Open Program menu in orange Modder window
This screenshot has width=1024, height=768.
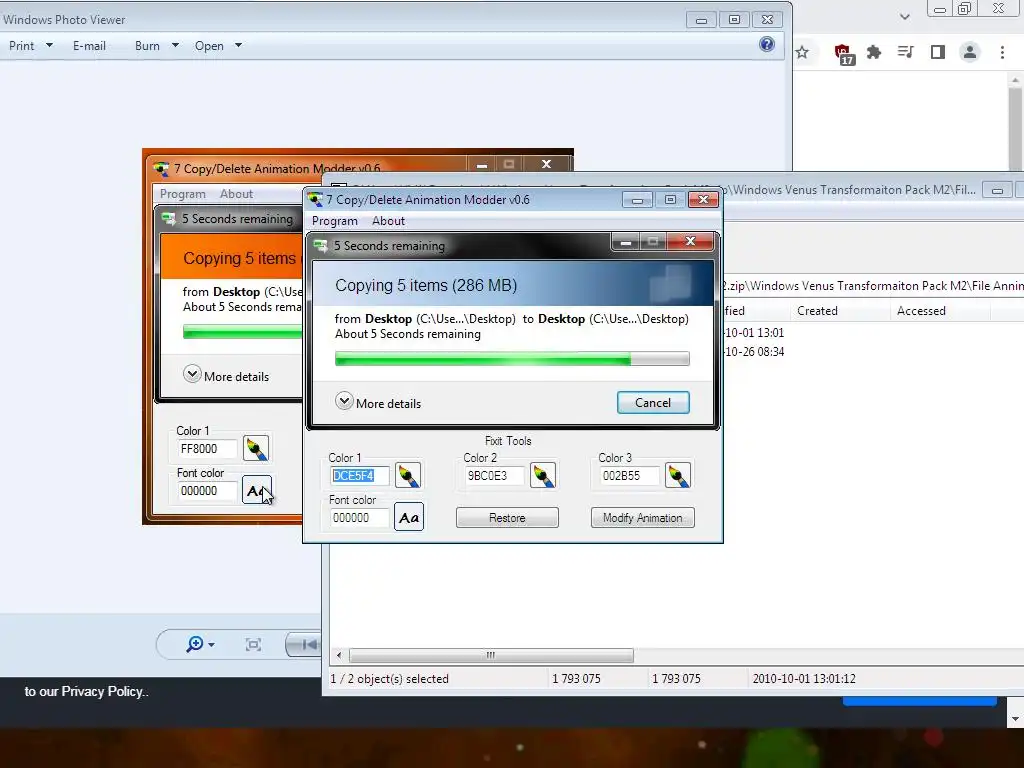click(183, 194)
